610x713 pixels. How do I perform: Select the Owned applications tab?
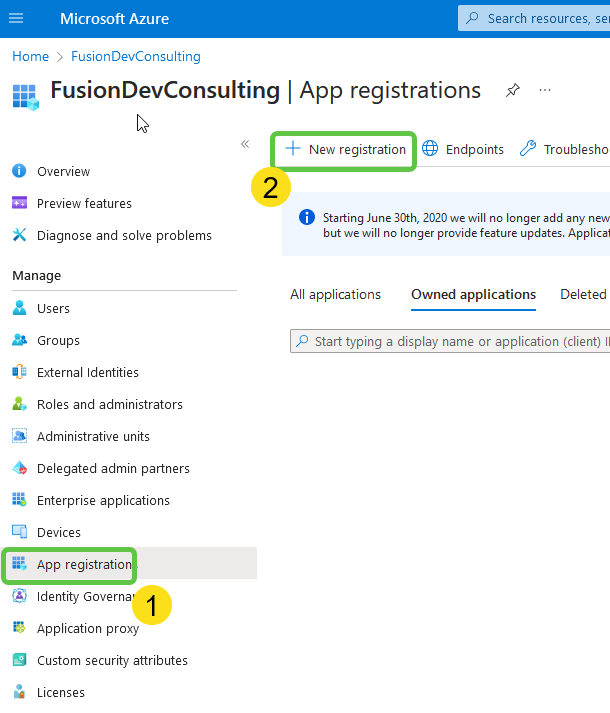point(473,294)
